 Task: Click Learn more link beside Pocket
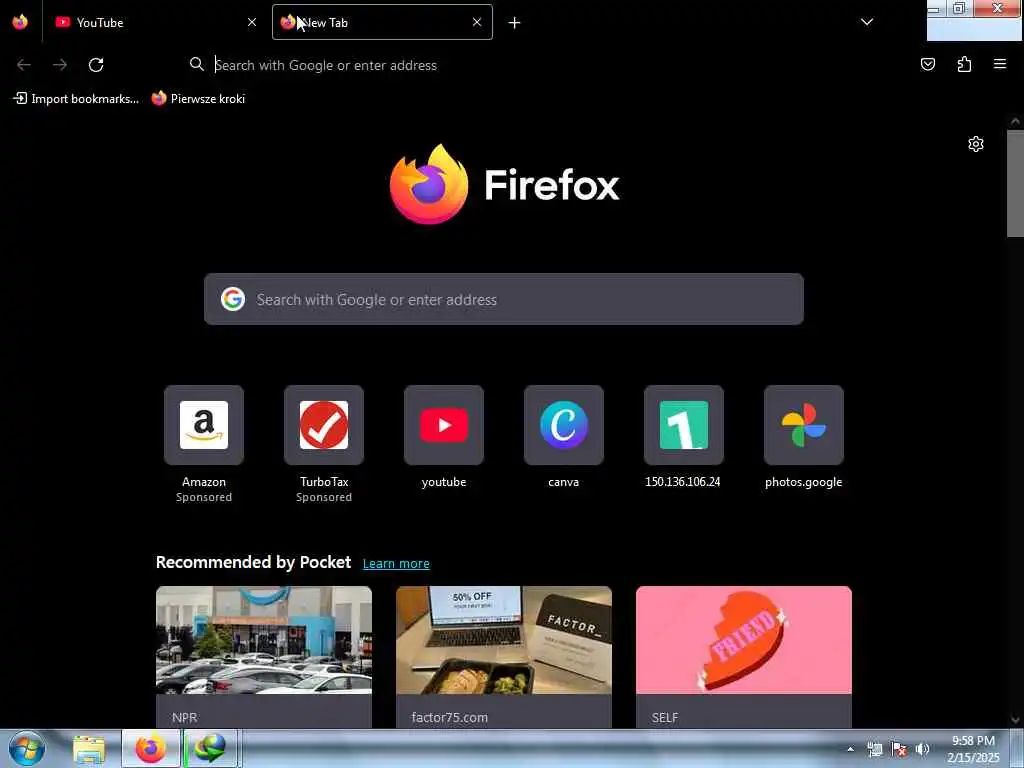click(x=396, y=564)
